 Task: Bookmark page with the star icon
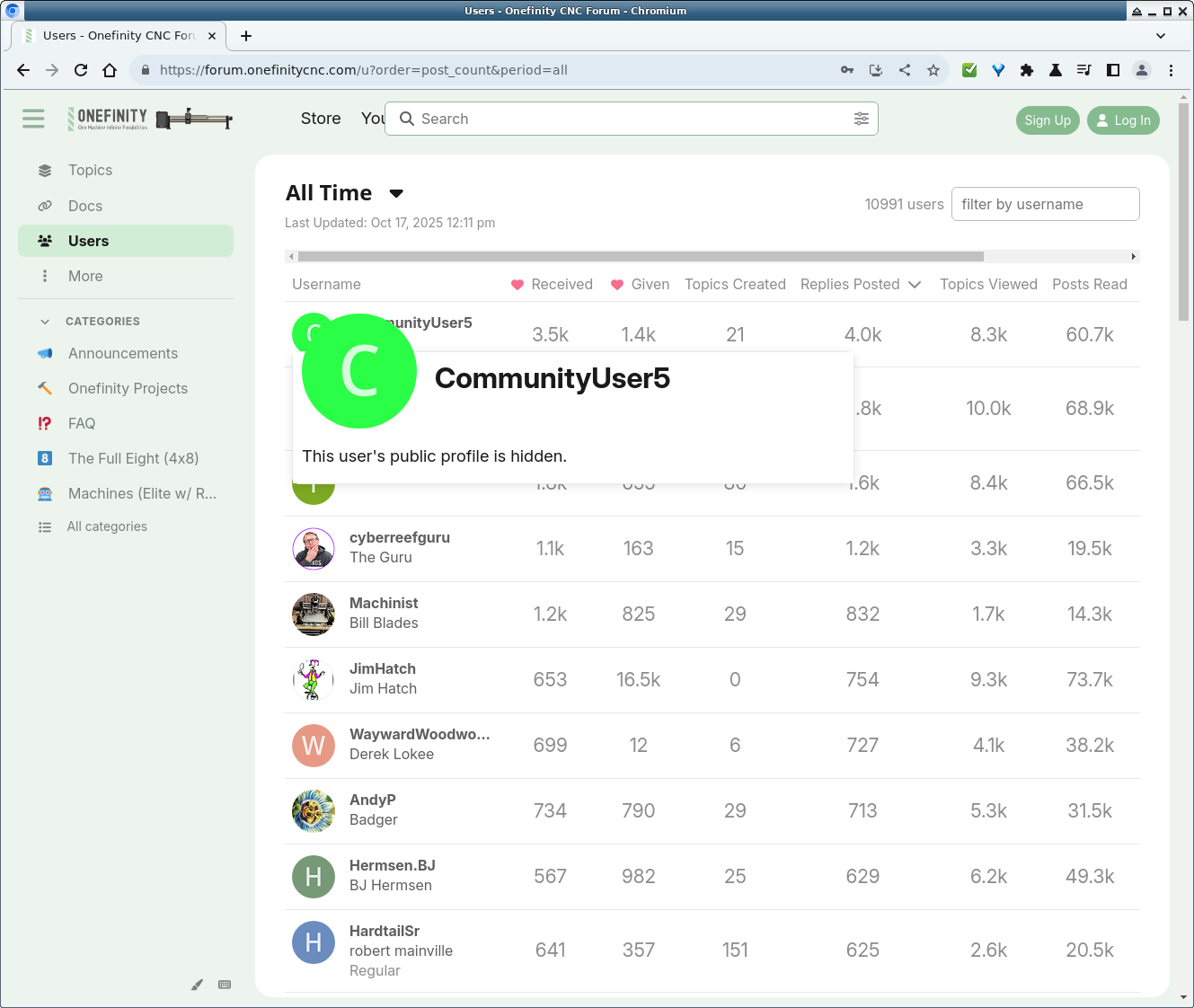click(933, 70)
